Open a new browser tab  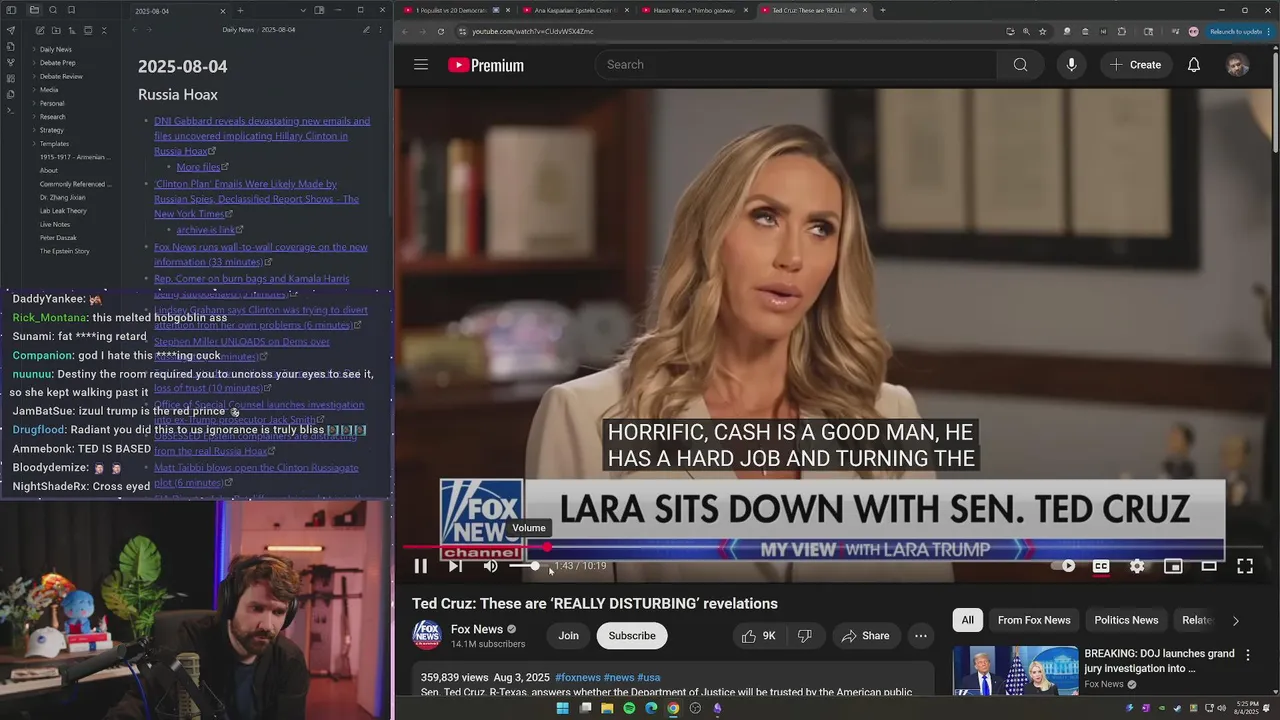[882, 10]
